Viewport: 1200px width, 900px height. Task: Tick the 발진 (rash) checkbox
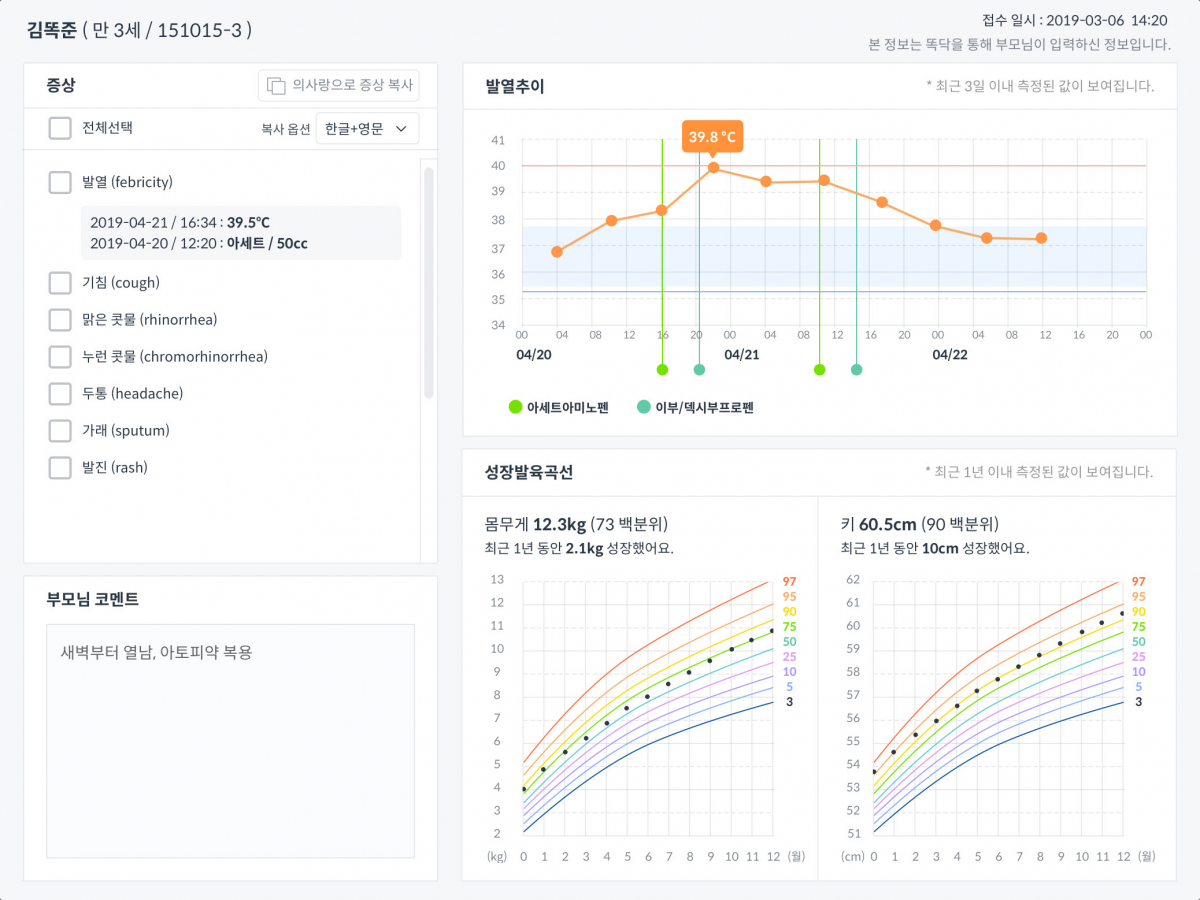(60, 468)
